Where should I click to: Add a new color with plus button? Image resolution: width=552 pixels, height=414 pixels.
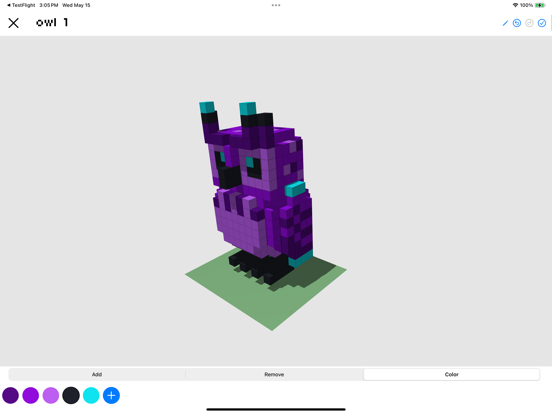[111, 395]
